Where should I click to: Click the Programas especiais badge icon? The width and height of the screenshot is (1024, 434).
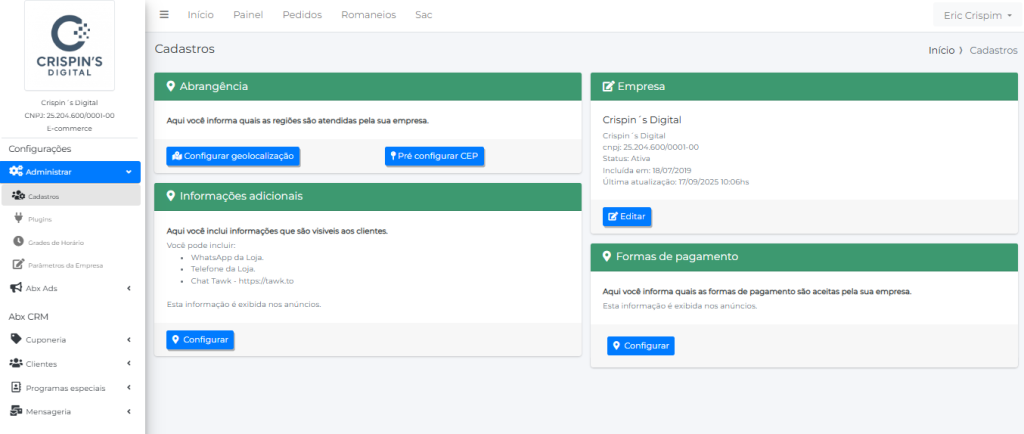coord(16,387)
